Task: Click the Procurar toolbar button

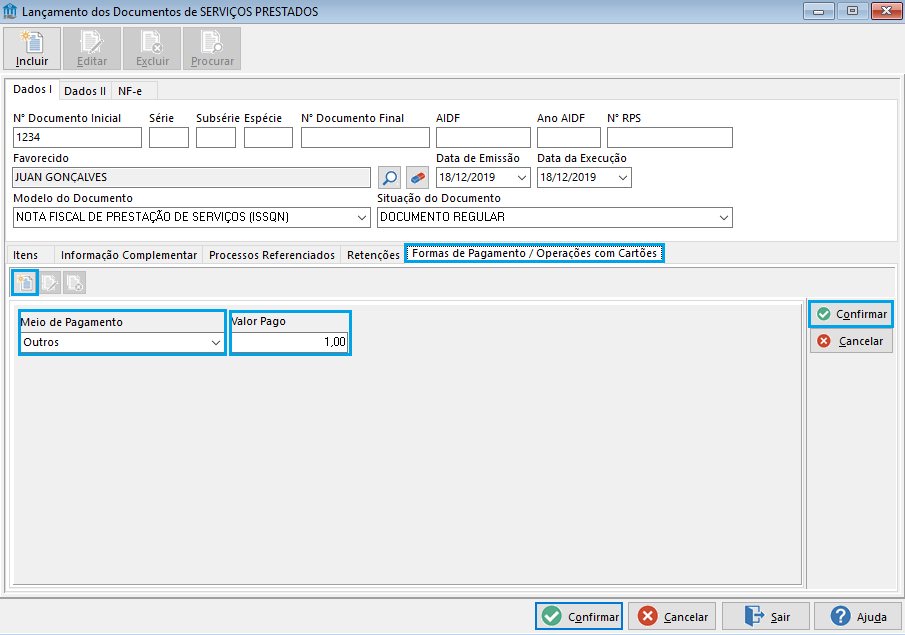Action: [x=212, y=48]
